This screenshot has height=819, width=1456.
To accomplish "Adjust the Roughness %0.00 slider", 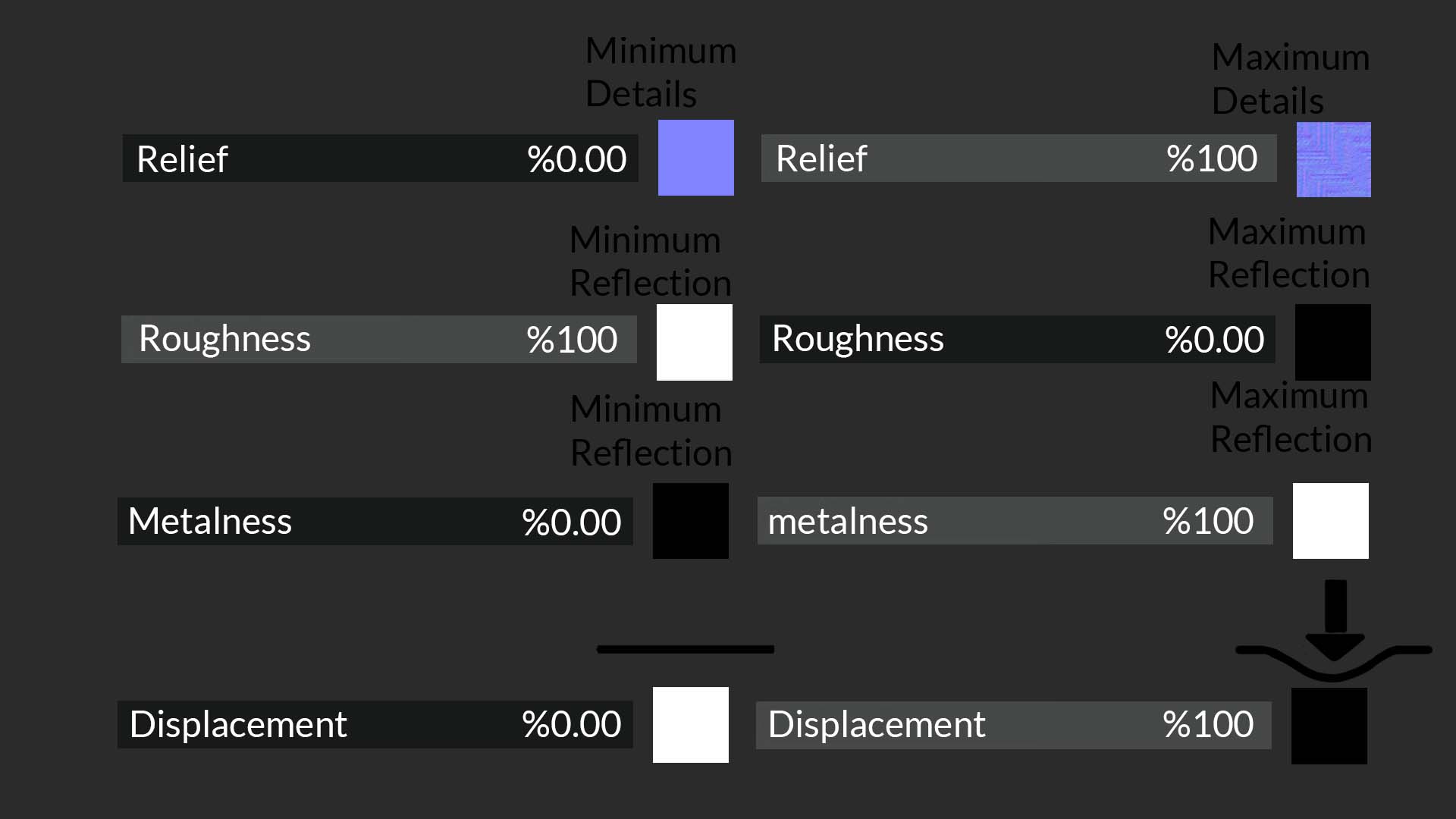I will (1017, 339).
